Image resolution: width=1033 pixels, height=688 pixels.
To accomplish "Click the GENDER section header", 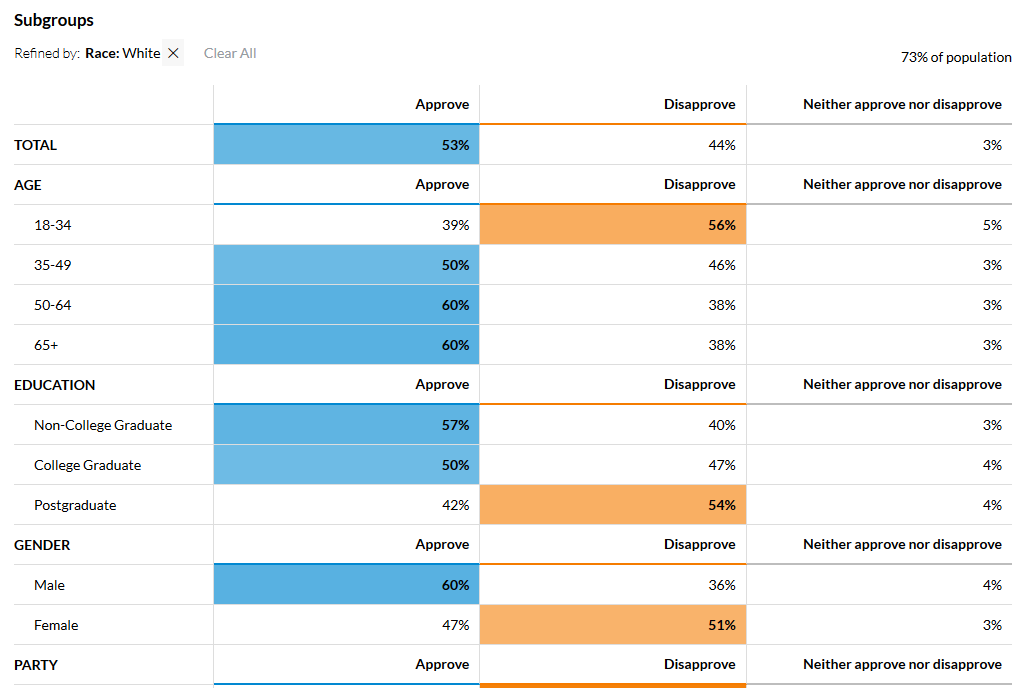I will [x=42, y=545].
